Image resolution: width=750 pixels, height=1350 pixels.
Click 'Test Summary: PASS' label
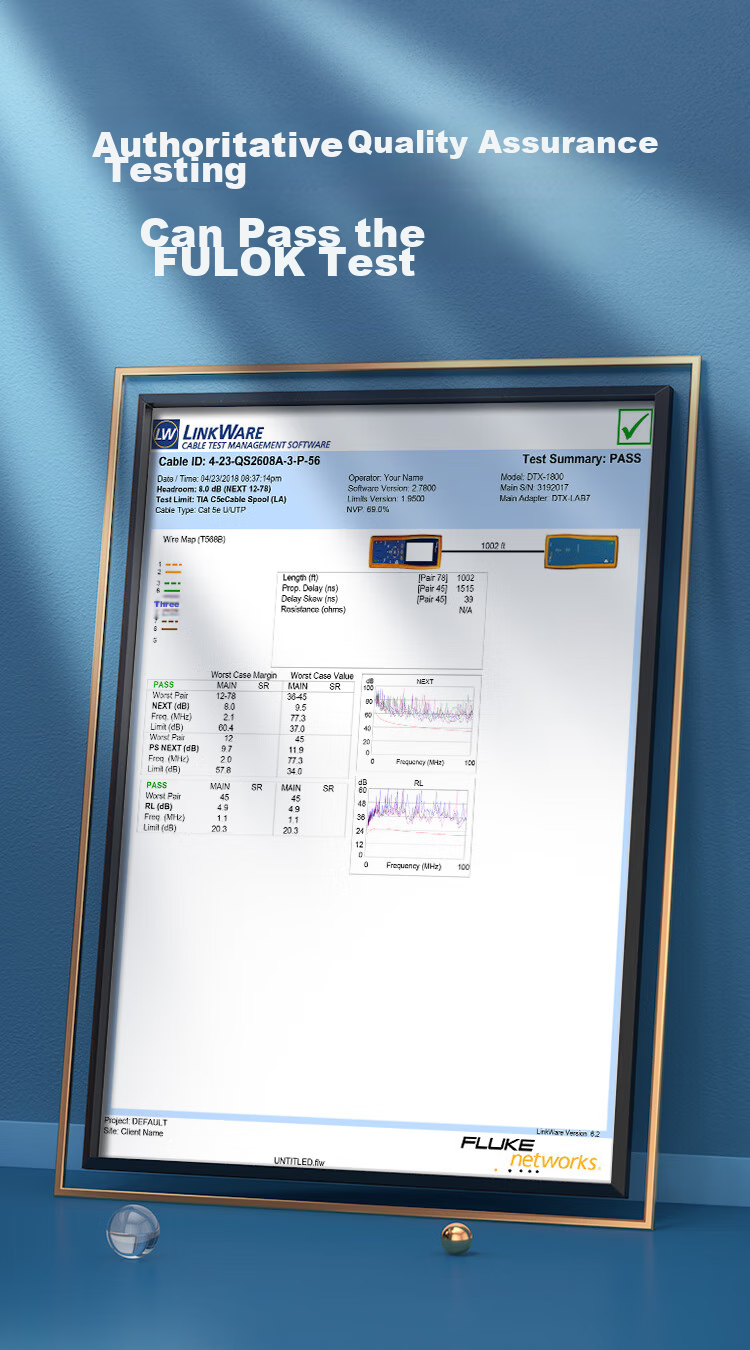tap(582, 459)
